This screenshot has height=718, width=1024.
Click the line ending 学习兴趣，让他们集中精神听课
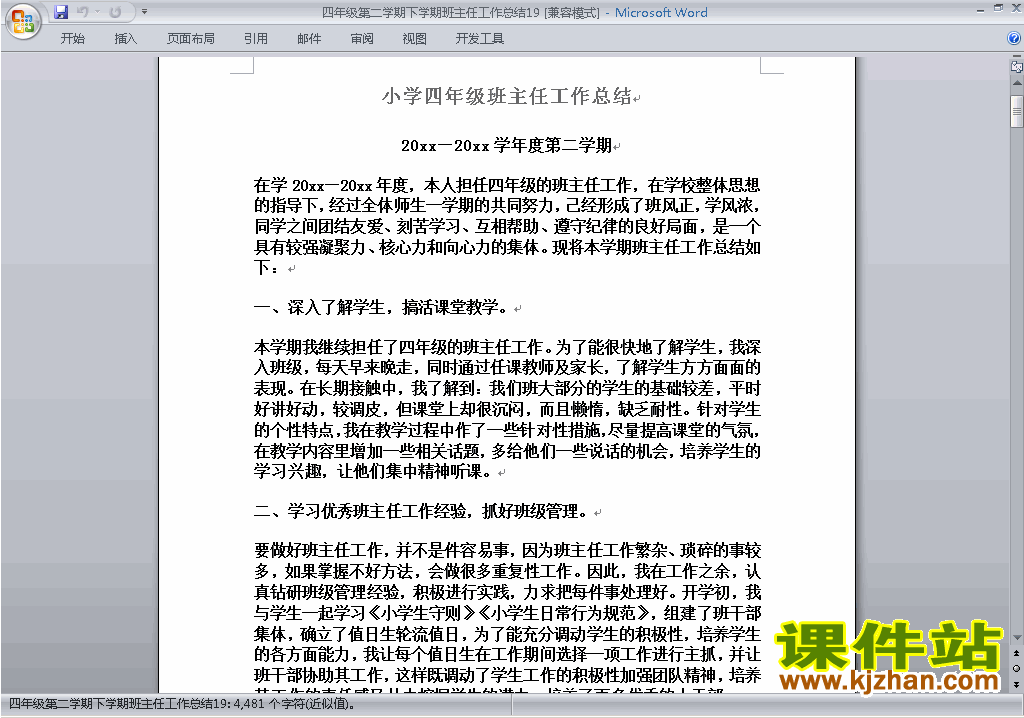[373, 471]
